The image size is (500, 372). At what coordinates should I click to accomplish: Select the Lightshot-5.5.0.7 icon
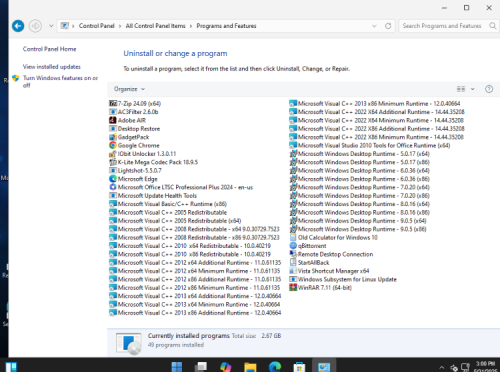[x=113, y=170]
